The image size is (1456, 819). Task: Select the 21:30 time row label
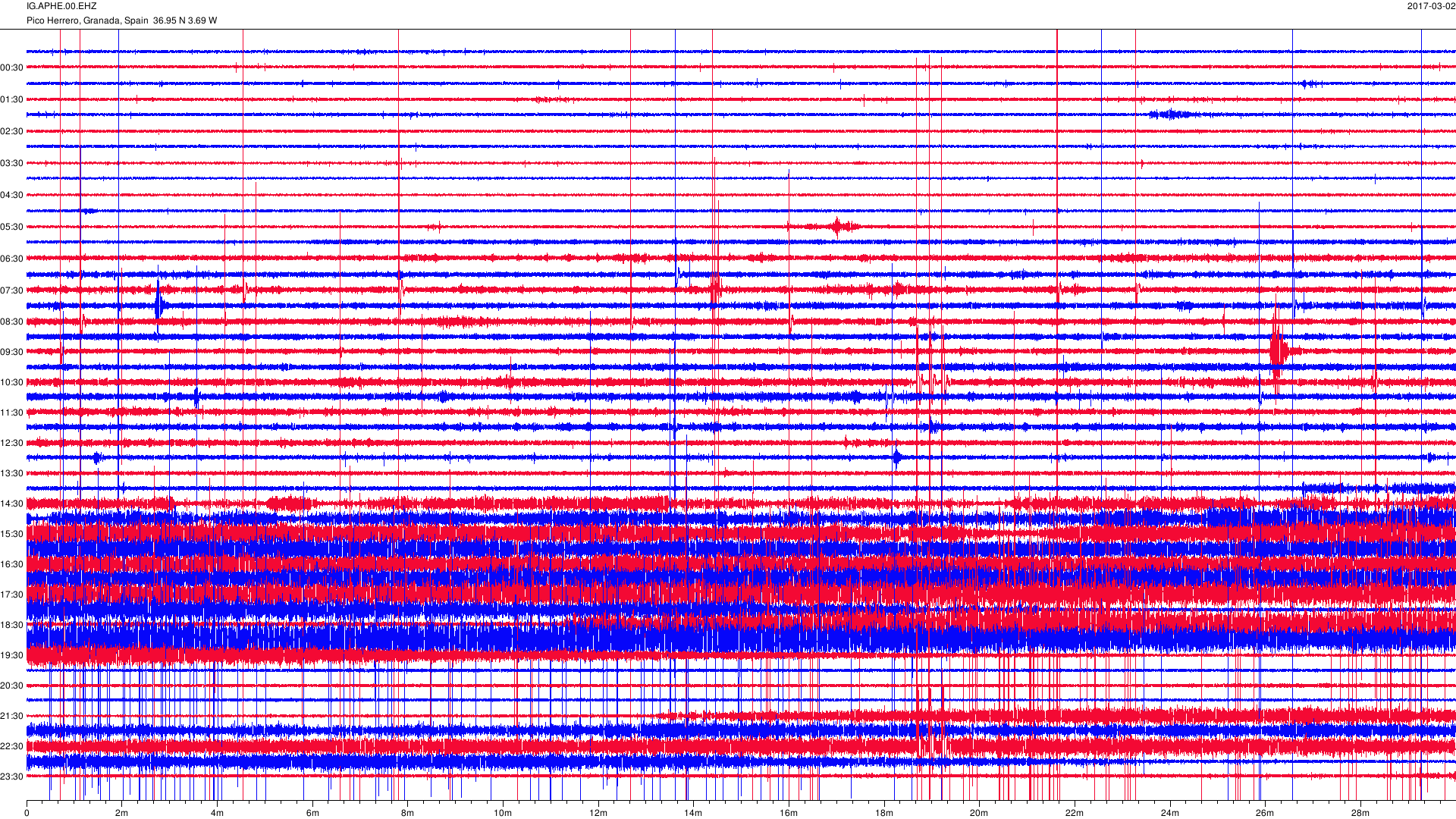click(12, 716)
